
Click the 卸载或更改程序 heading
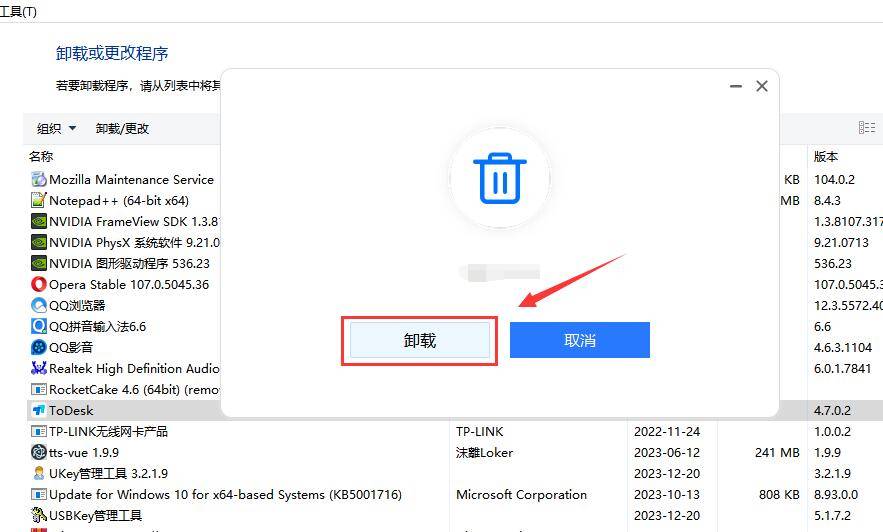112,53
